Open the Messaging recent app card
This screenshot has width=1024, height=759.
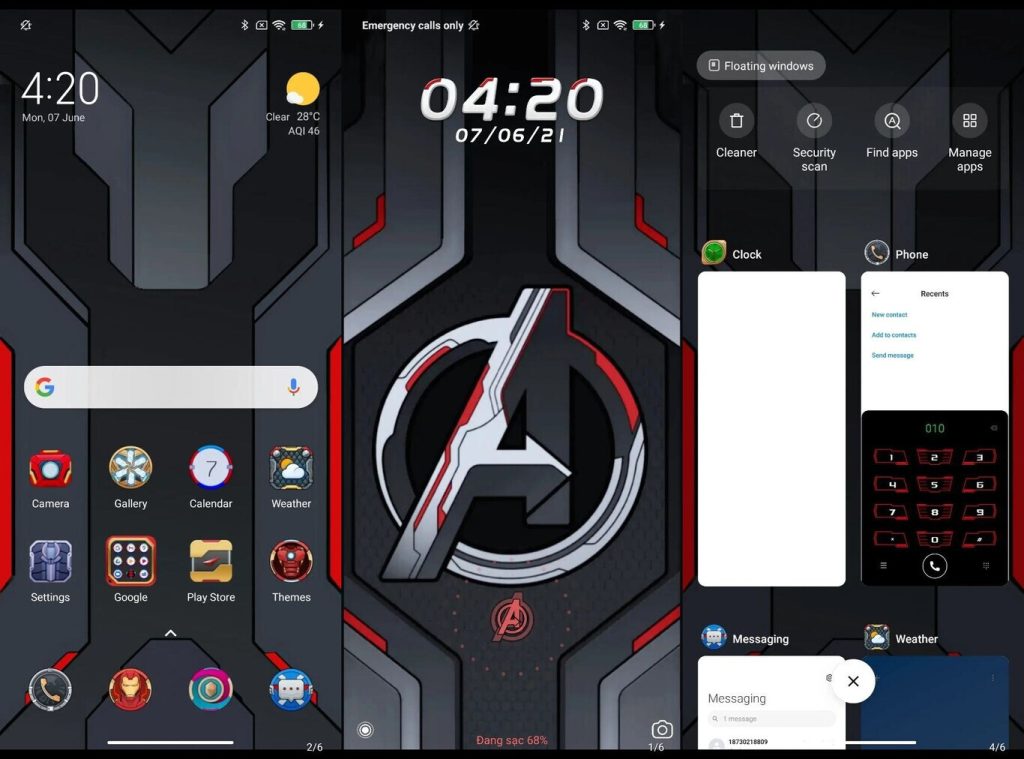pos(771,702)
